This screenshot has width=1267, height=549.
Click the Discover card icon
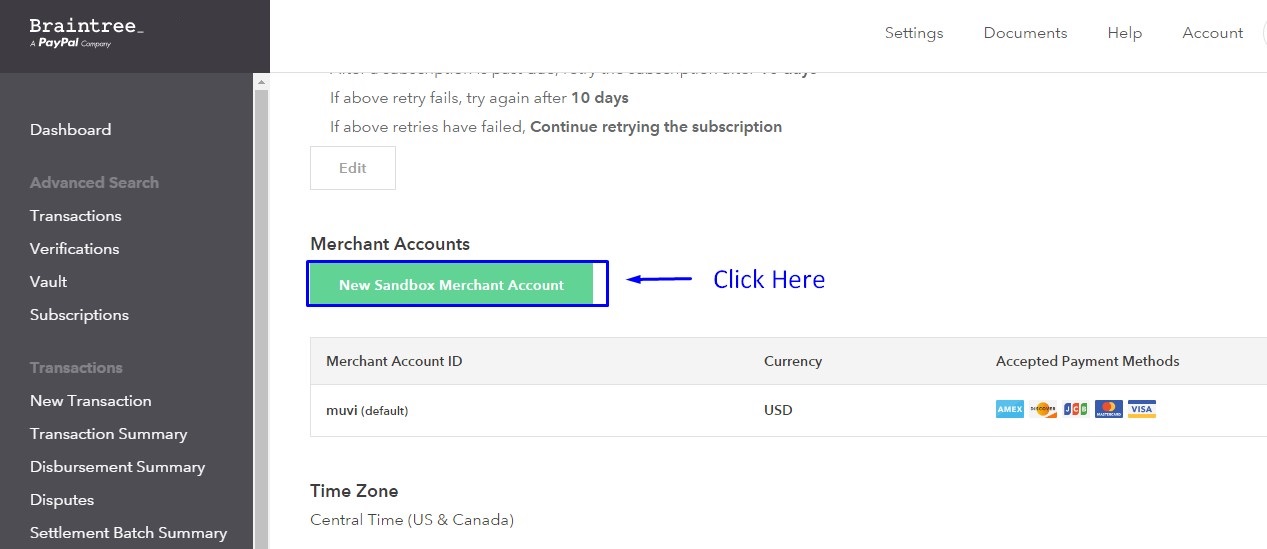1043,409
